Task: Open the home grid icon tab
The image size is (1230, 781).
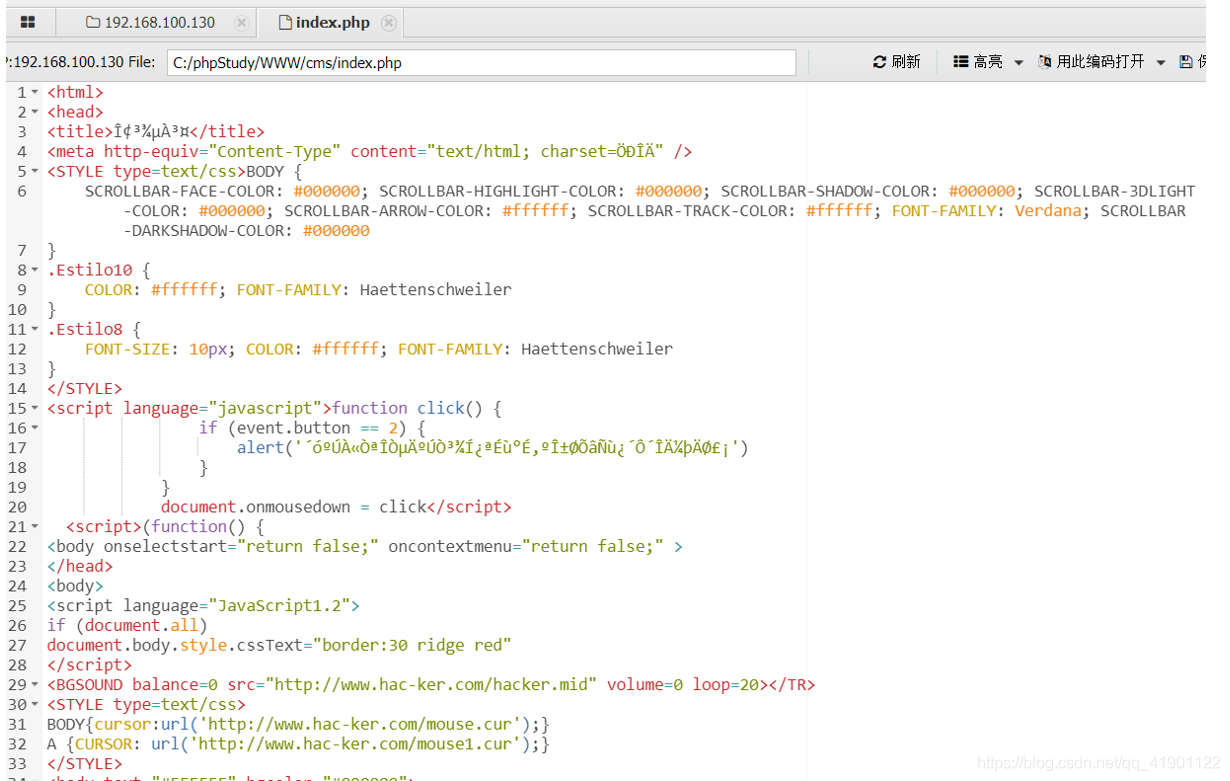Action: click(x=28, y=22)
